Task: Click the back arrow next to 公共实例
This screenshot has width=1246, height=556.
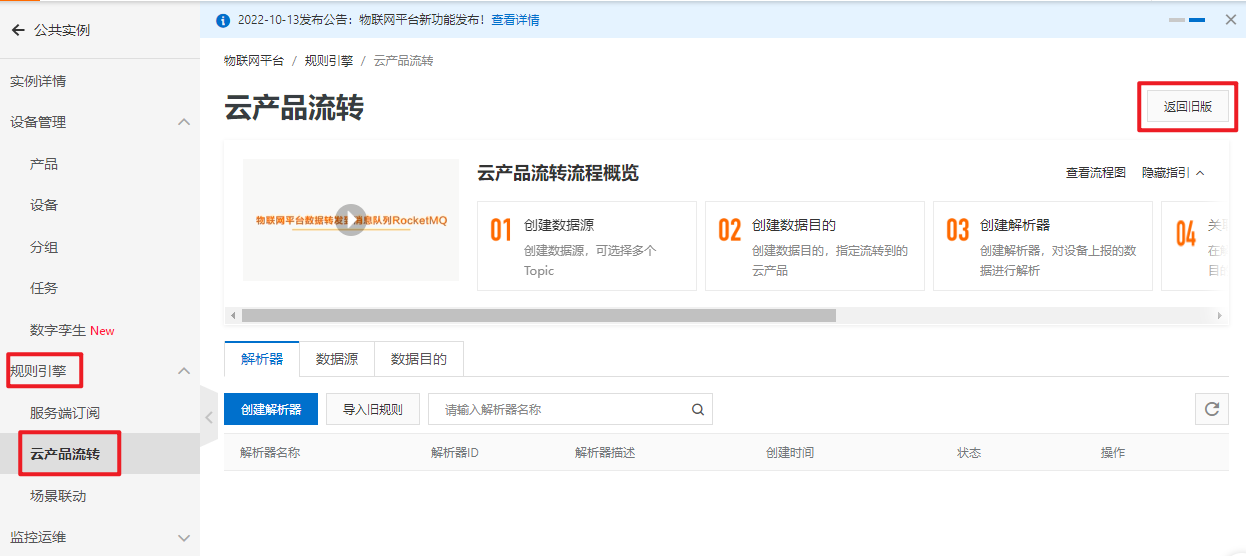Action: click(17, 30)
